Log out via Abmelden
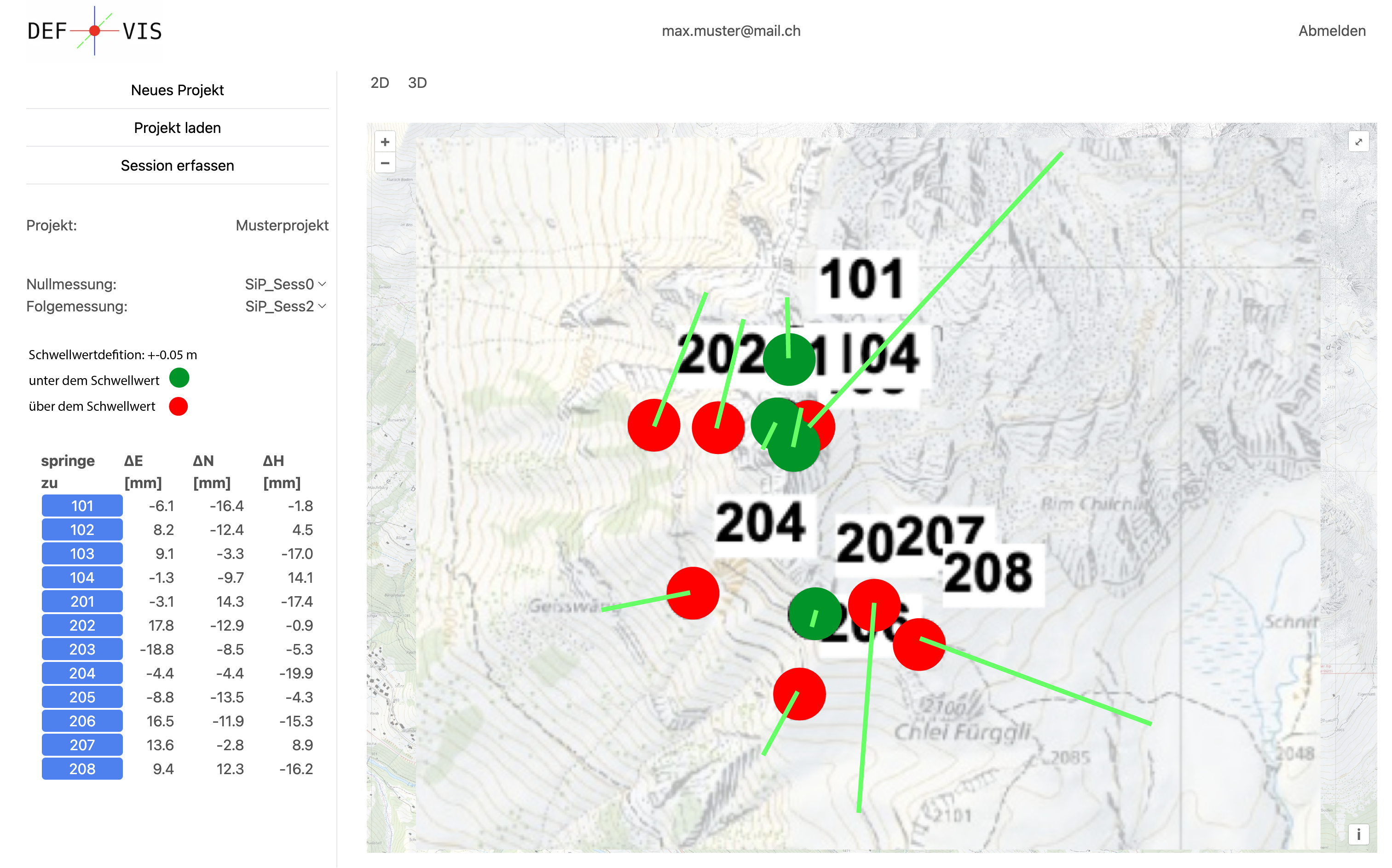The height and width of the screenshot is (868, 1392). pos(1332,31)
